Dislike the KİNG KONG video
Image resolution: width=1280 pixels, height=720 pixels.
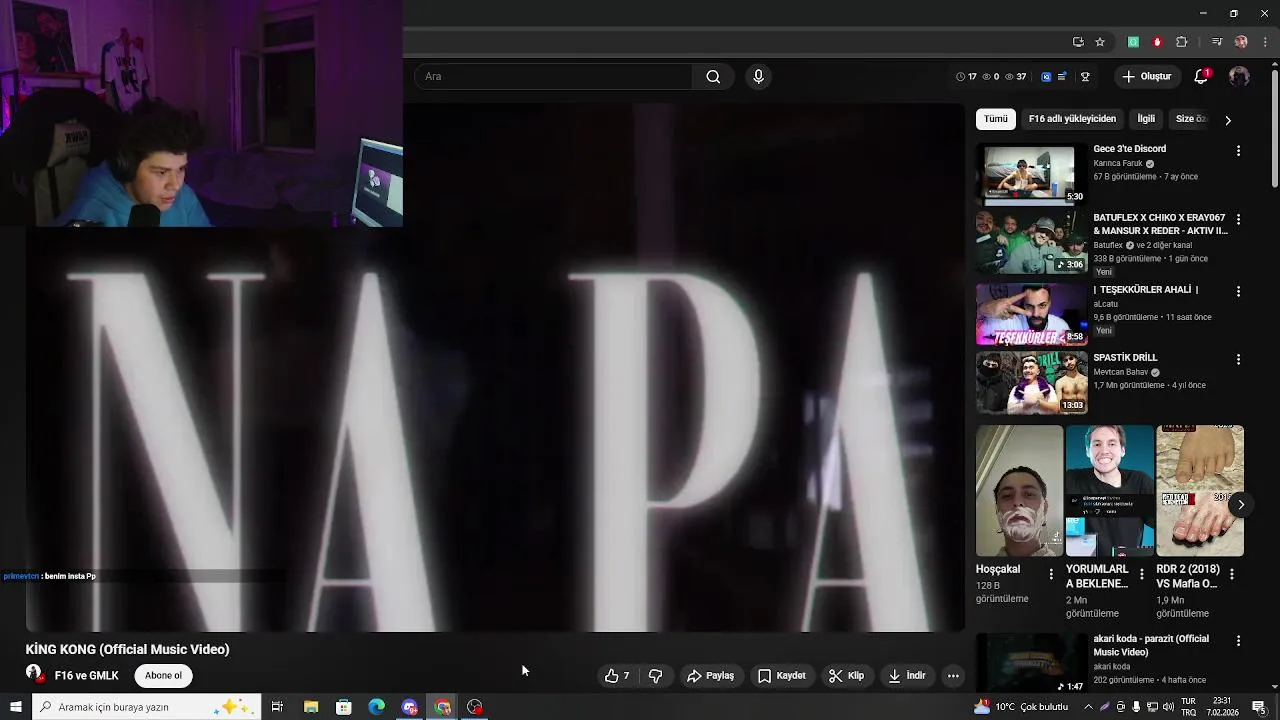click(655, 676)
